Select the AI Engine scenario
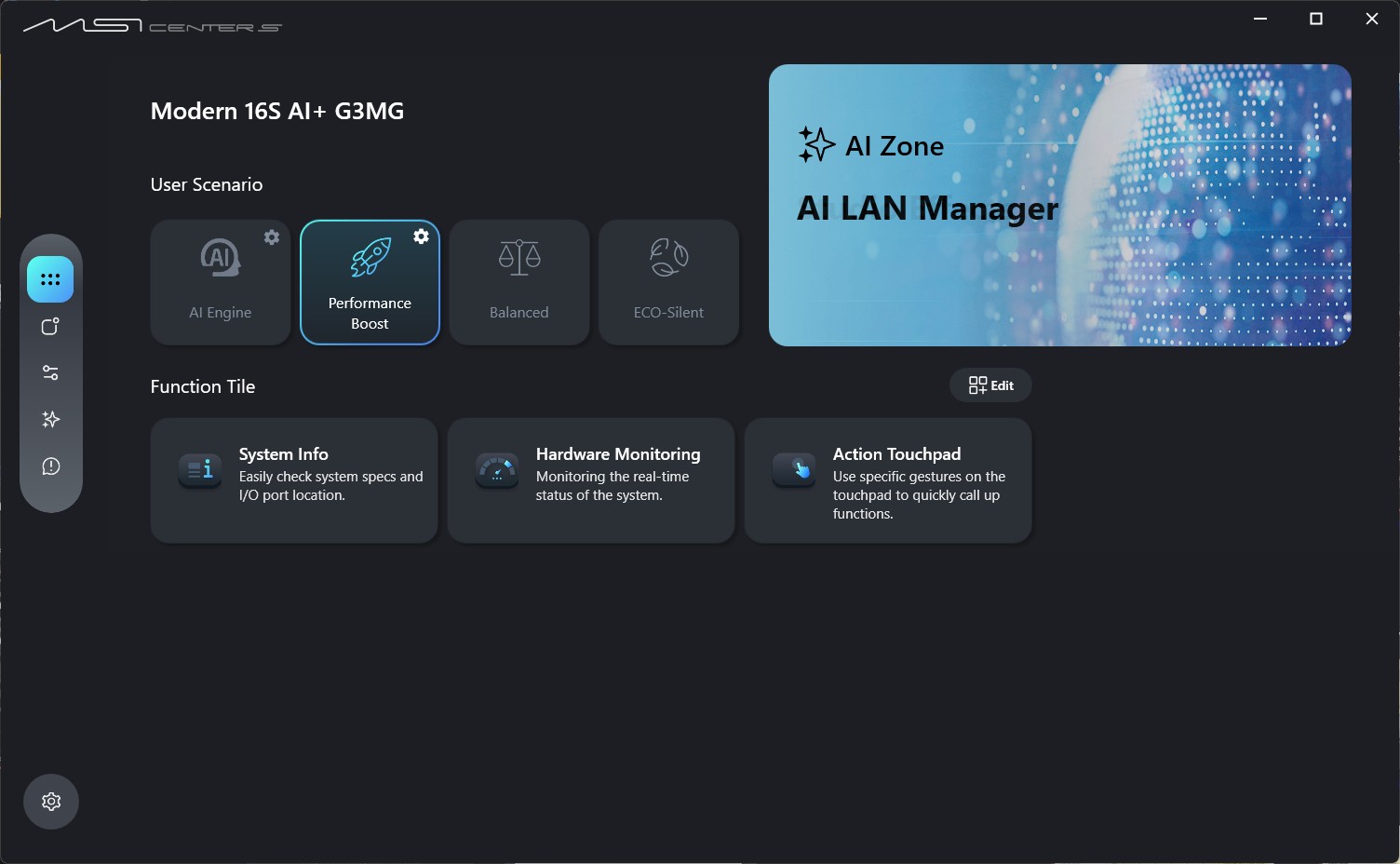 221,282
